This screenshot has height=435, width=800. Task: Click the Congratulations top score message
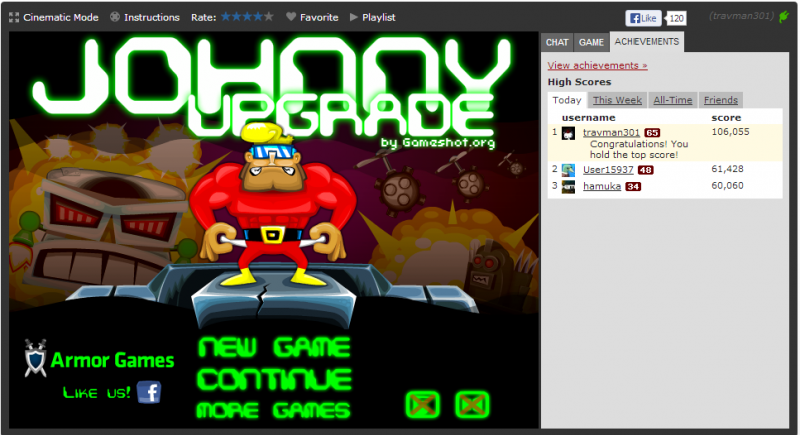pyautogui.click(x=639, y=149)
